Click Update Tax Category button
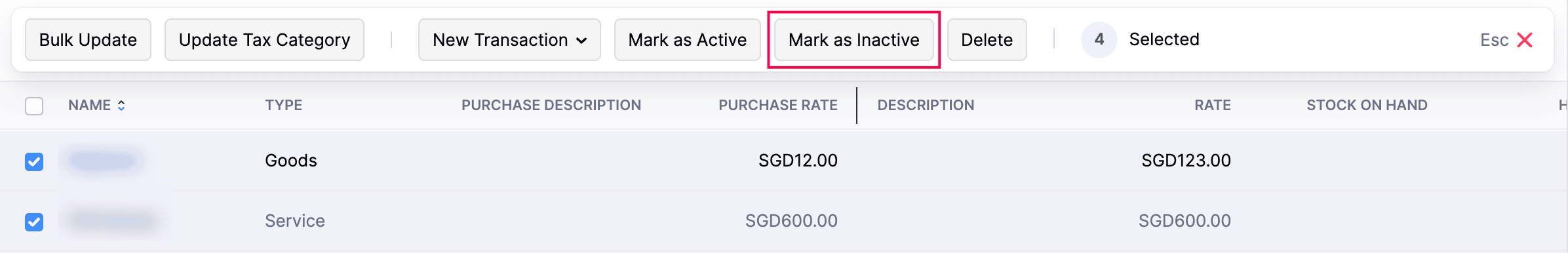Screen dimensions: 1568x253 pos(264,40)
